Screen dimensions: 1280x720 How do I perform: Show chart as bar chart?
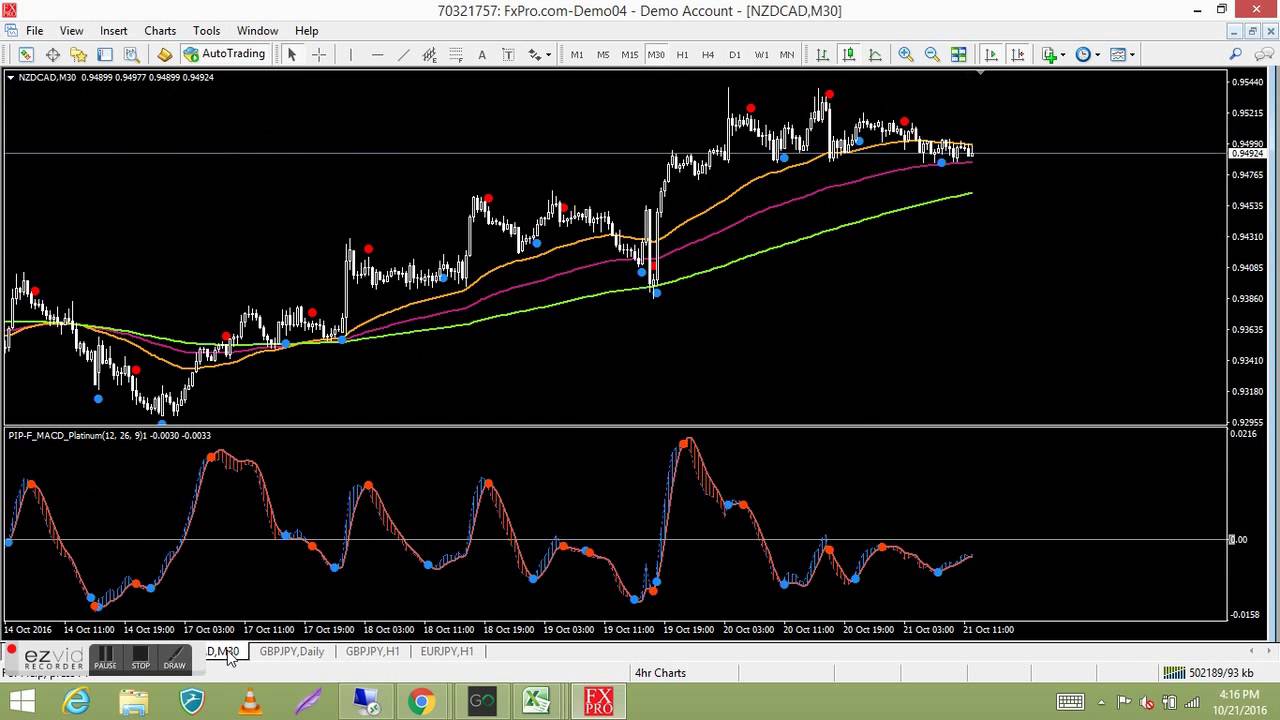coord(822,54)
